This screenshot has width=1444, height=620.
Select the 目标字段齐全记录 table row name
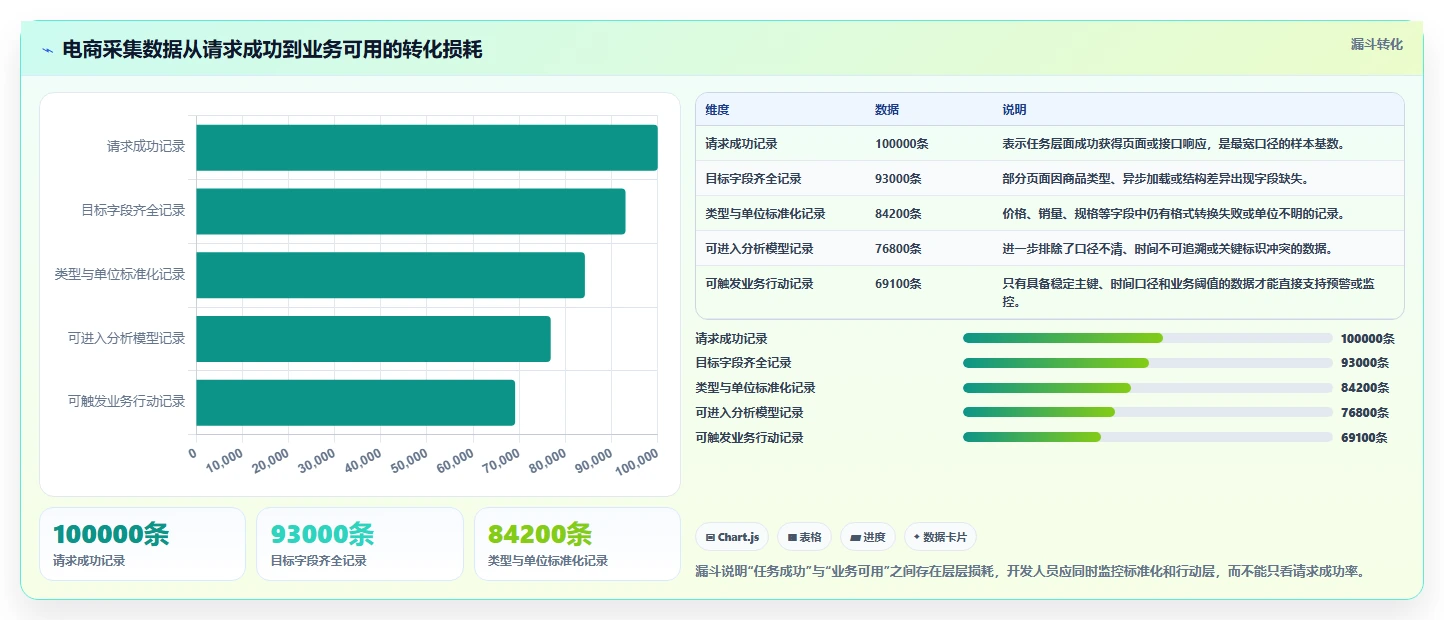point(753,179)
